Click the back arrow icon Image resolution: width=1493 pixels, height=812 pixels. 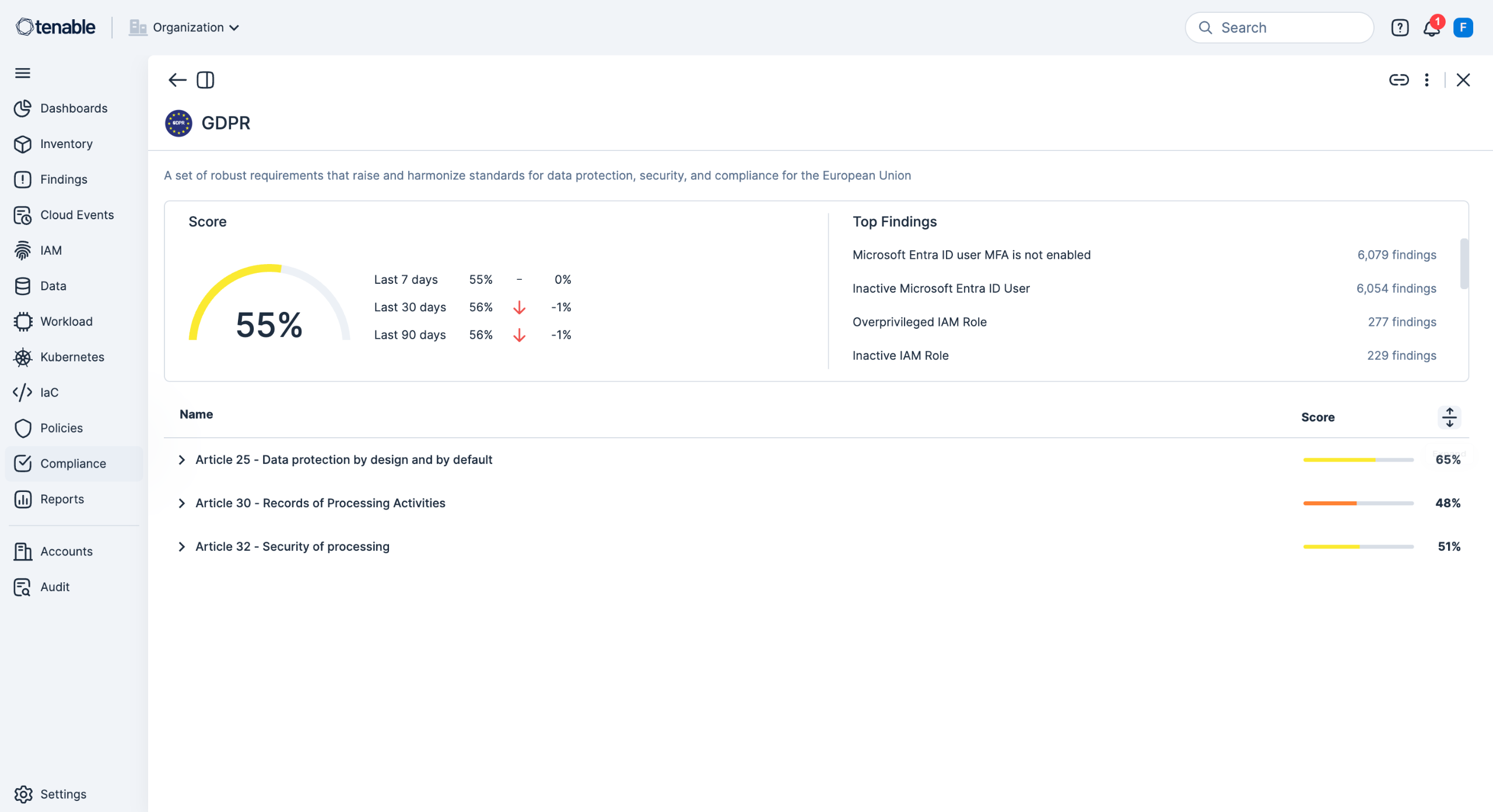point(177,80)
